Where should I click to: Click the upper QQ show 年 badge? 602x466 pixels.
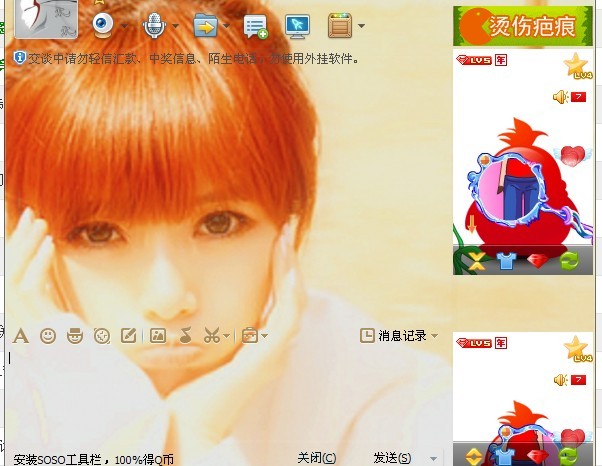point(501,60)
